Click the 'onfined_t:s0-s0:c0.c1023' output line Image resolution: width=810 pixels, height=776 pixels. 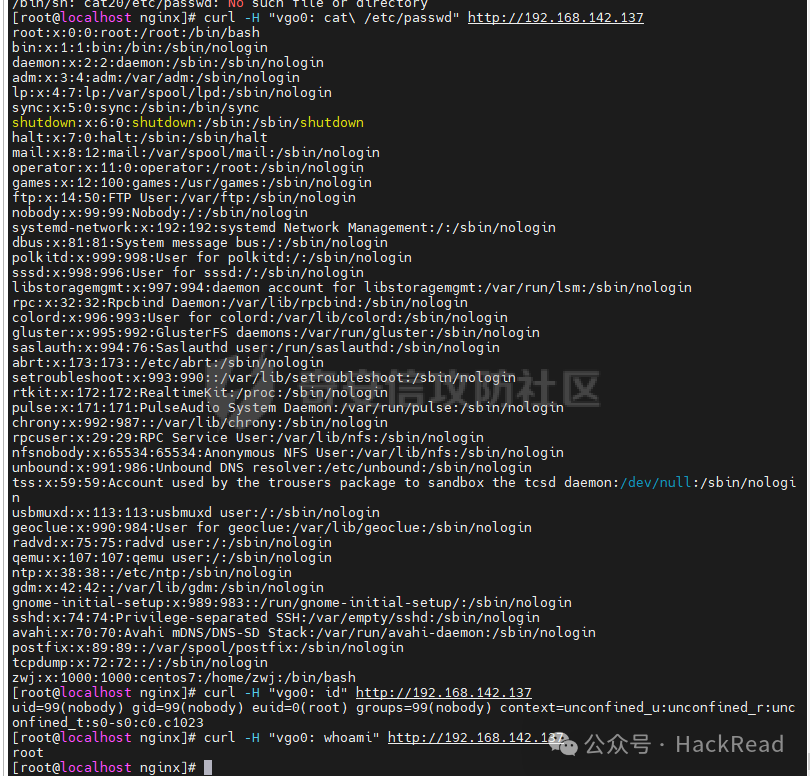108,722
